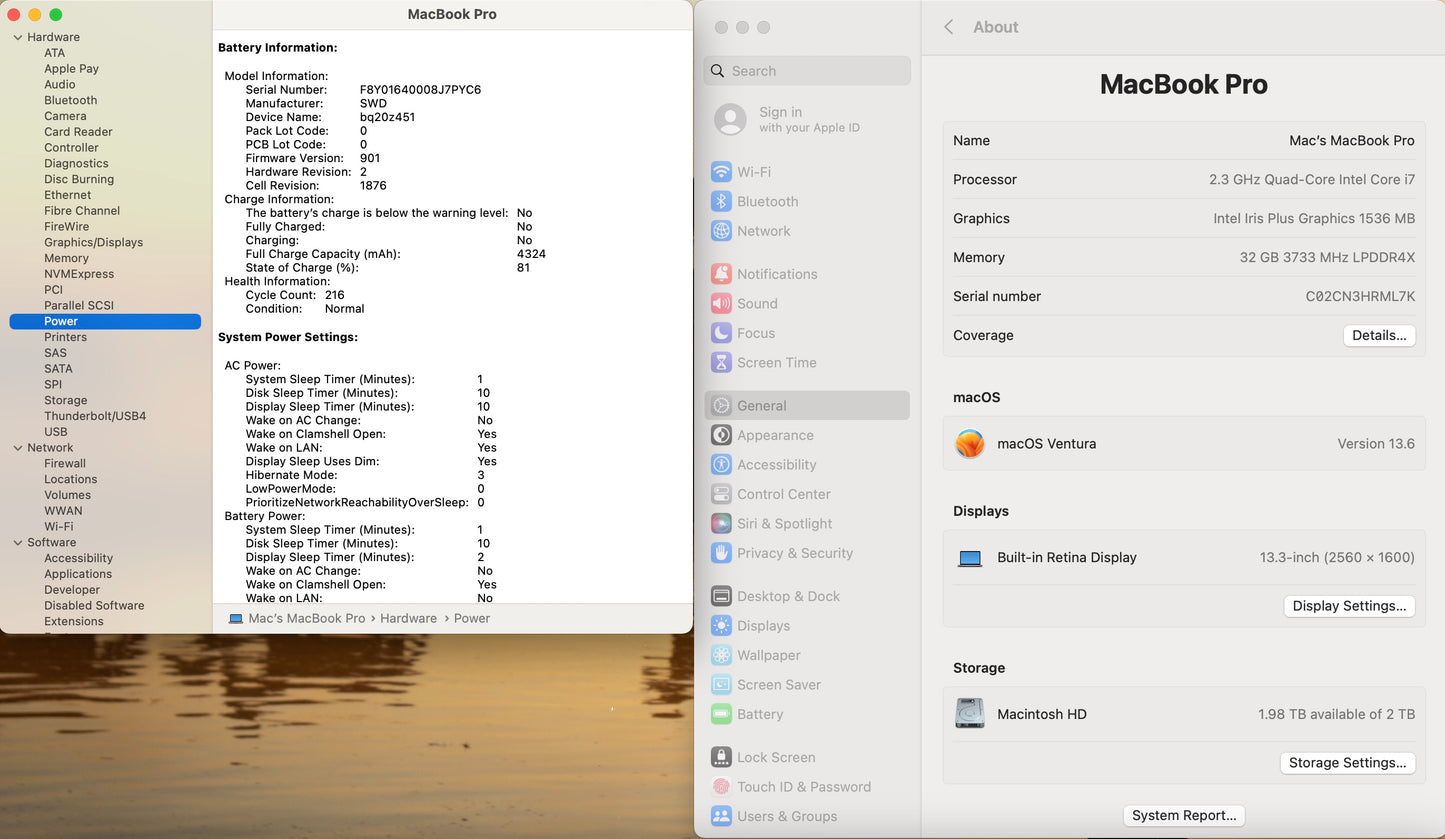The height and width of the screenshot is (839, 1445).
Task: Click the Storage Settings button
Action: (x=1347, y=763)
